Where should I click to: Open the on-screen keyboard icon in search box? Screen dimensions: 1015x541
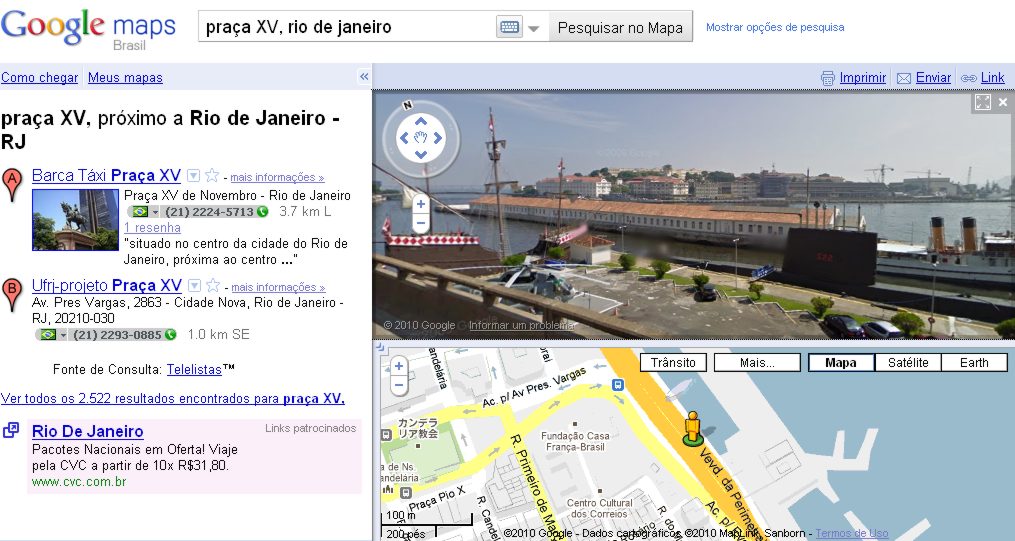click(509, 27)
